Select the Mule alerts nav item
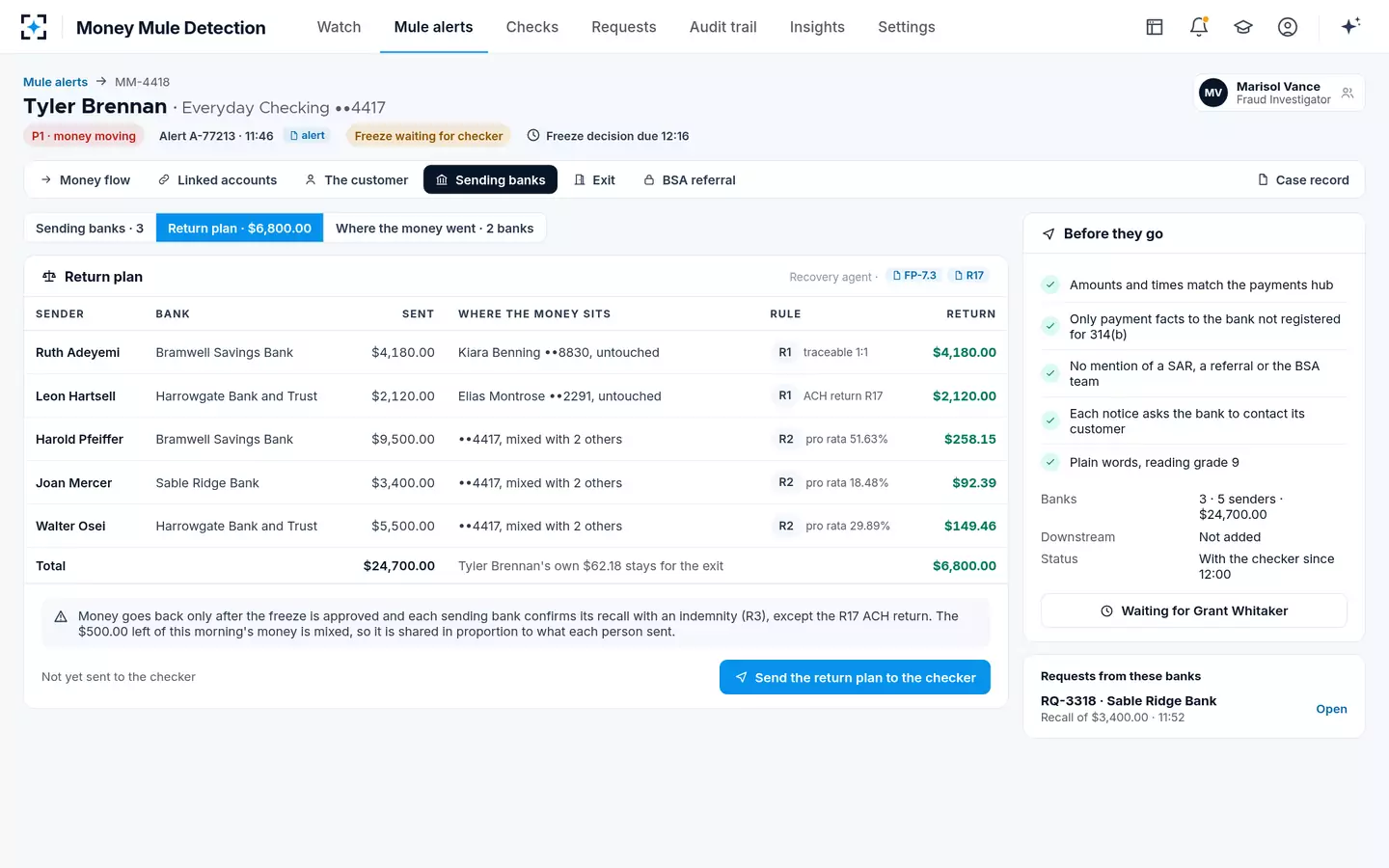 pos(433,27)
